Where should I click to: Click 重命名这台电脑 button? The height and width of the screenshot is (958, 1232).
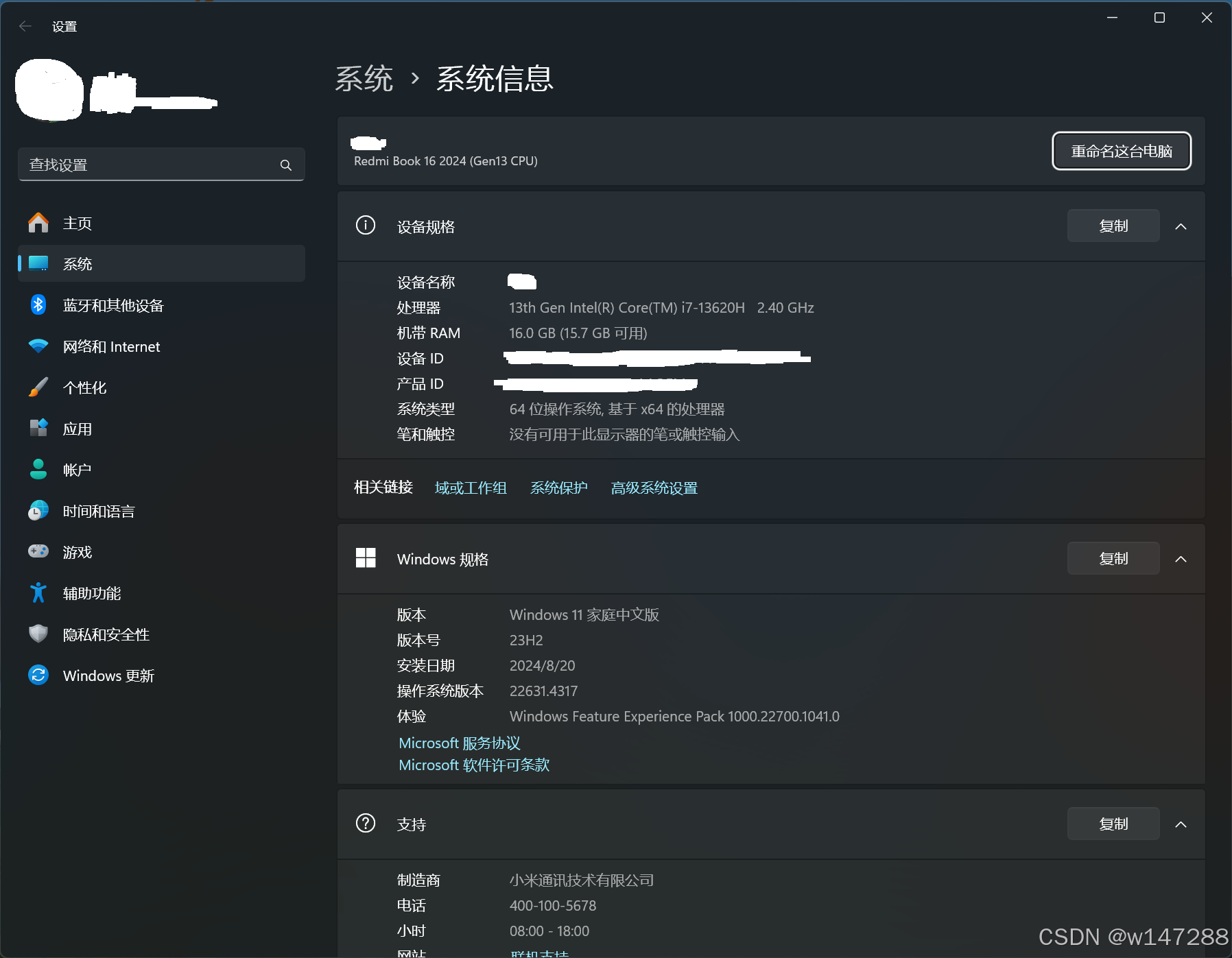coord(1122,151)
